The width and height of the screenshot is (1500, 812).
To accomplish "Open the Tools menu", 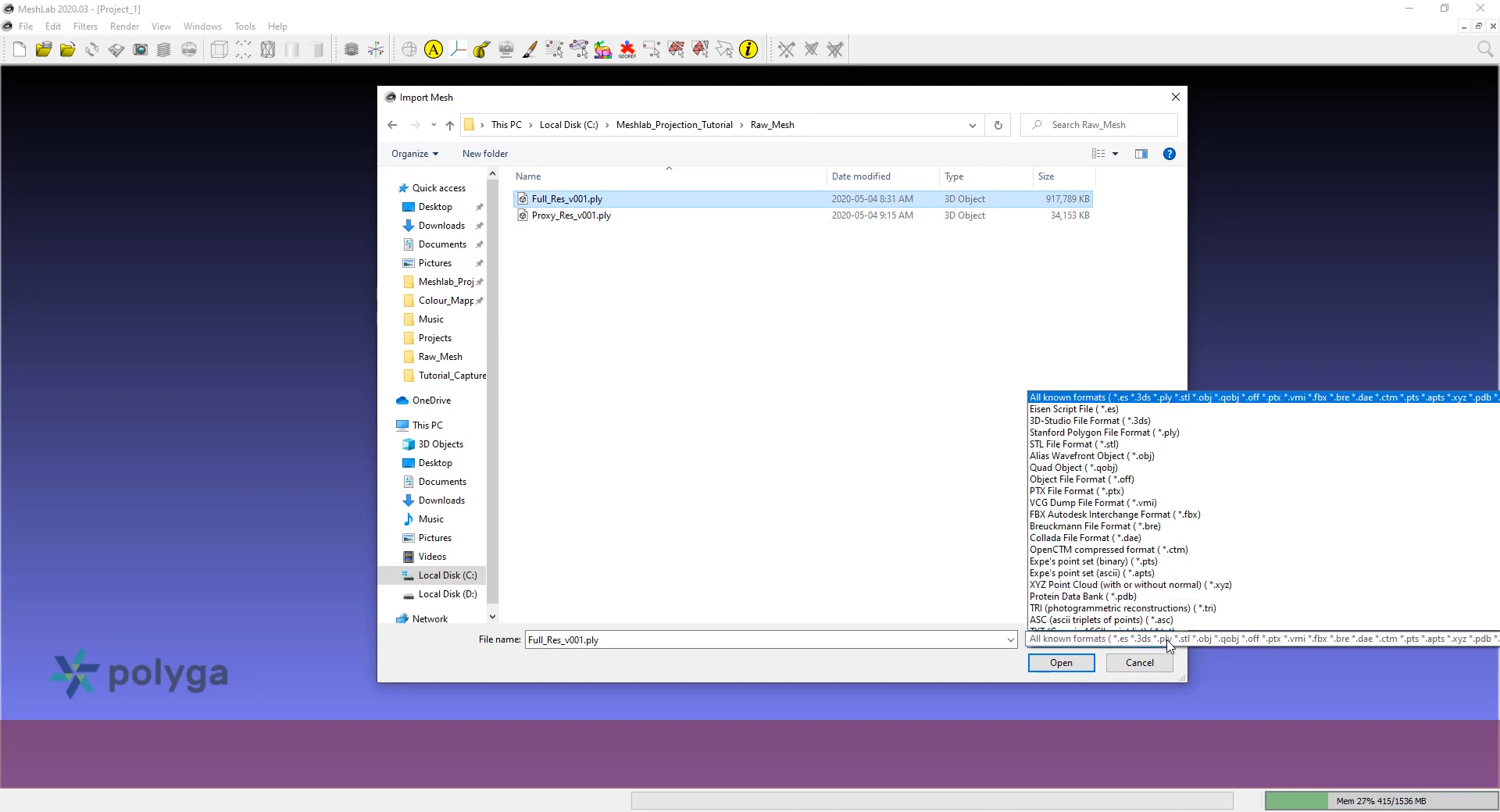I will [245, 27].
